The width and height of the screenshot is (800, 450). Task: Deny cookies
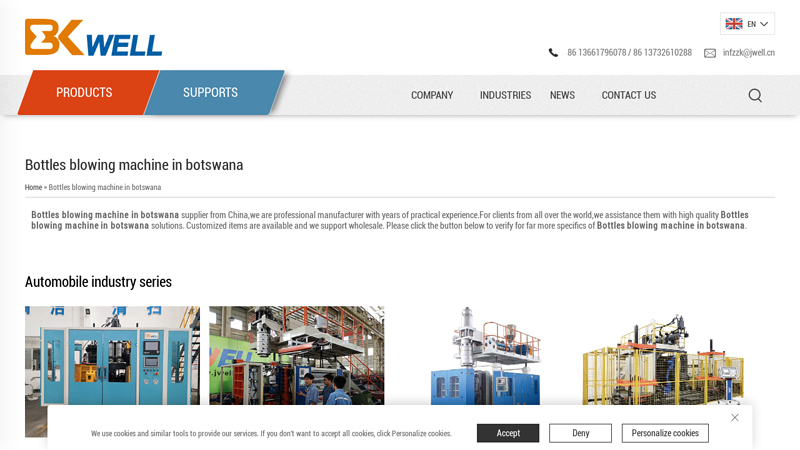click(581, 433)
